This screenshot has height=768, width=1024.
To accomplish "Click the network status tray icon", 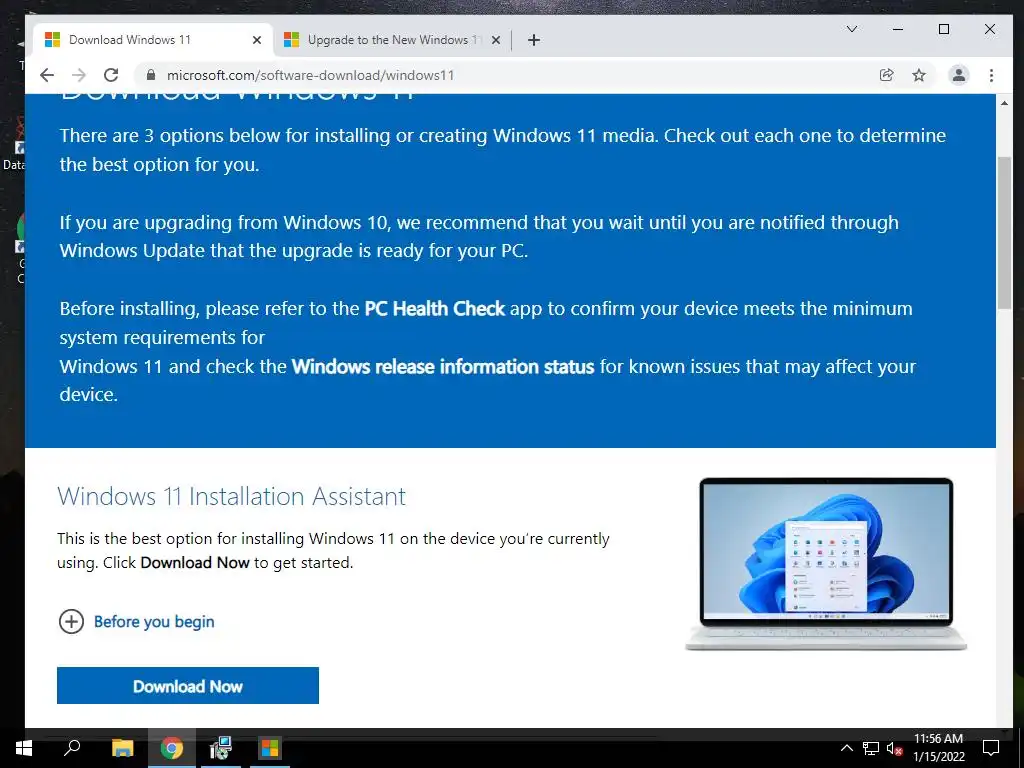I will coord(871,748).
